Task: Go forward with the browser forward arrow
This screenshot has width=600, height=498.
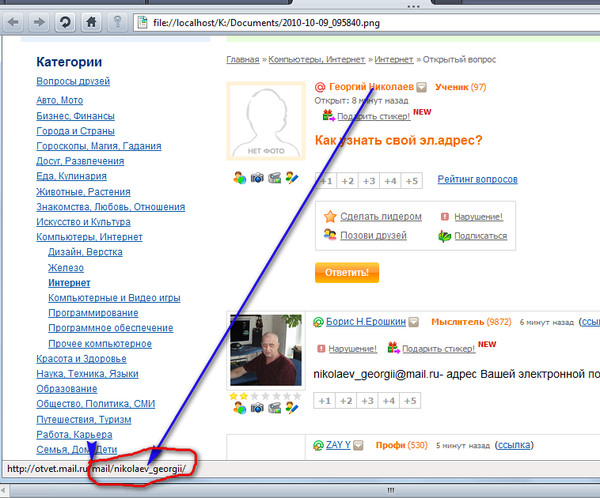Action: pyautogui.click(x=39, y=22)
